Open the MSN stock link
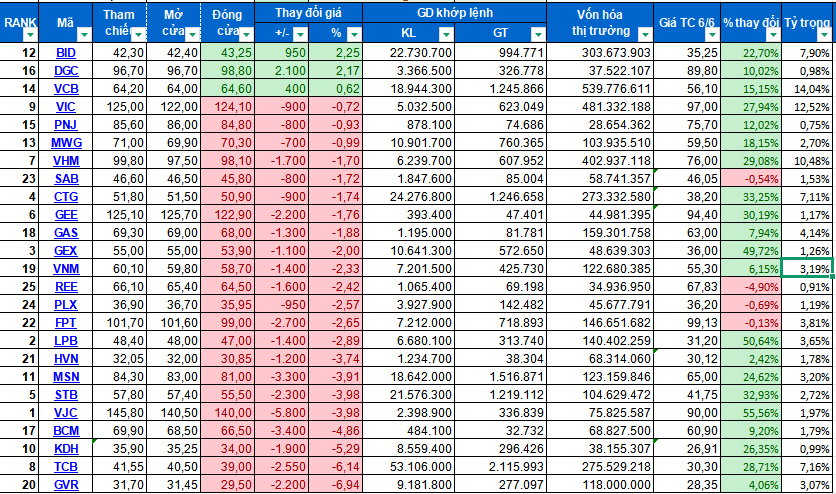The height and width of the screenshot is (494, 836). pyautogui.click(x=66, y=377)
